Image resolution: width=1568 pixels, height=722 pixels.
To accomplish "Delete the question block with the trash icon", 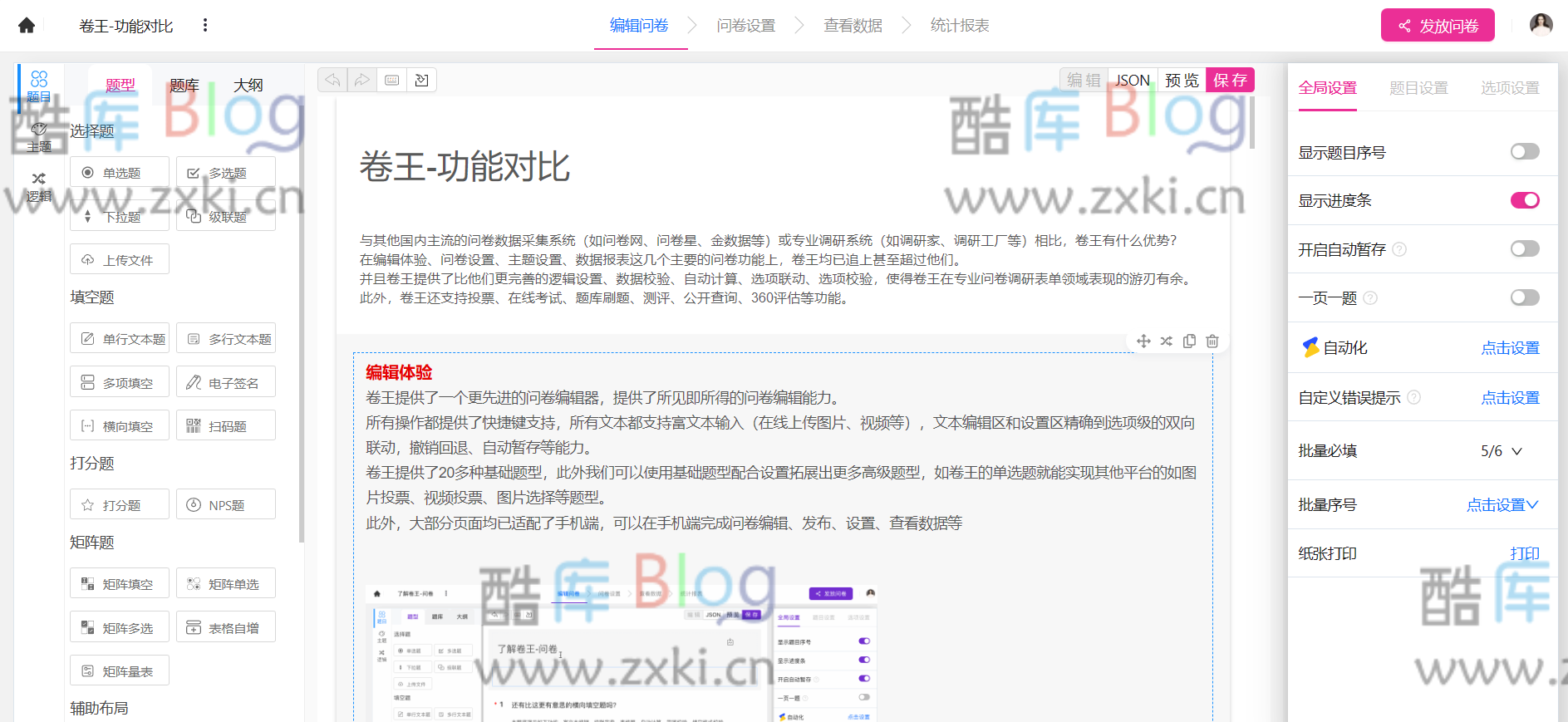I will pyautogui.click(x=1212, y=341).
